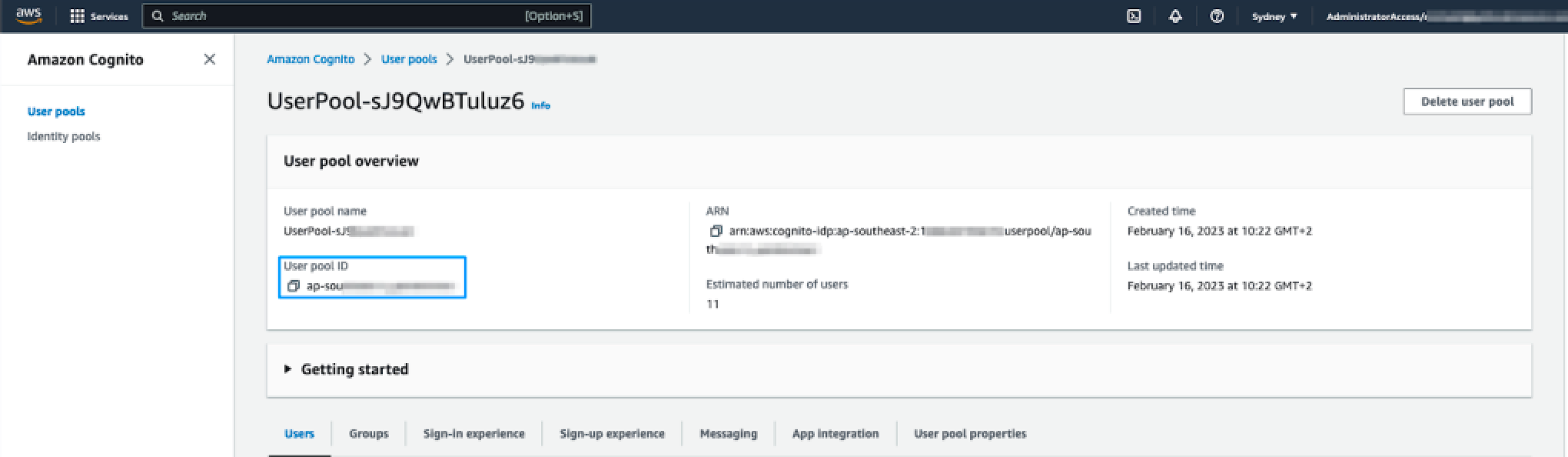Open the Sign-in experience tab
1568x457 pixels.
(473, 434)
